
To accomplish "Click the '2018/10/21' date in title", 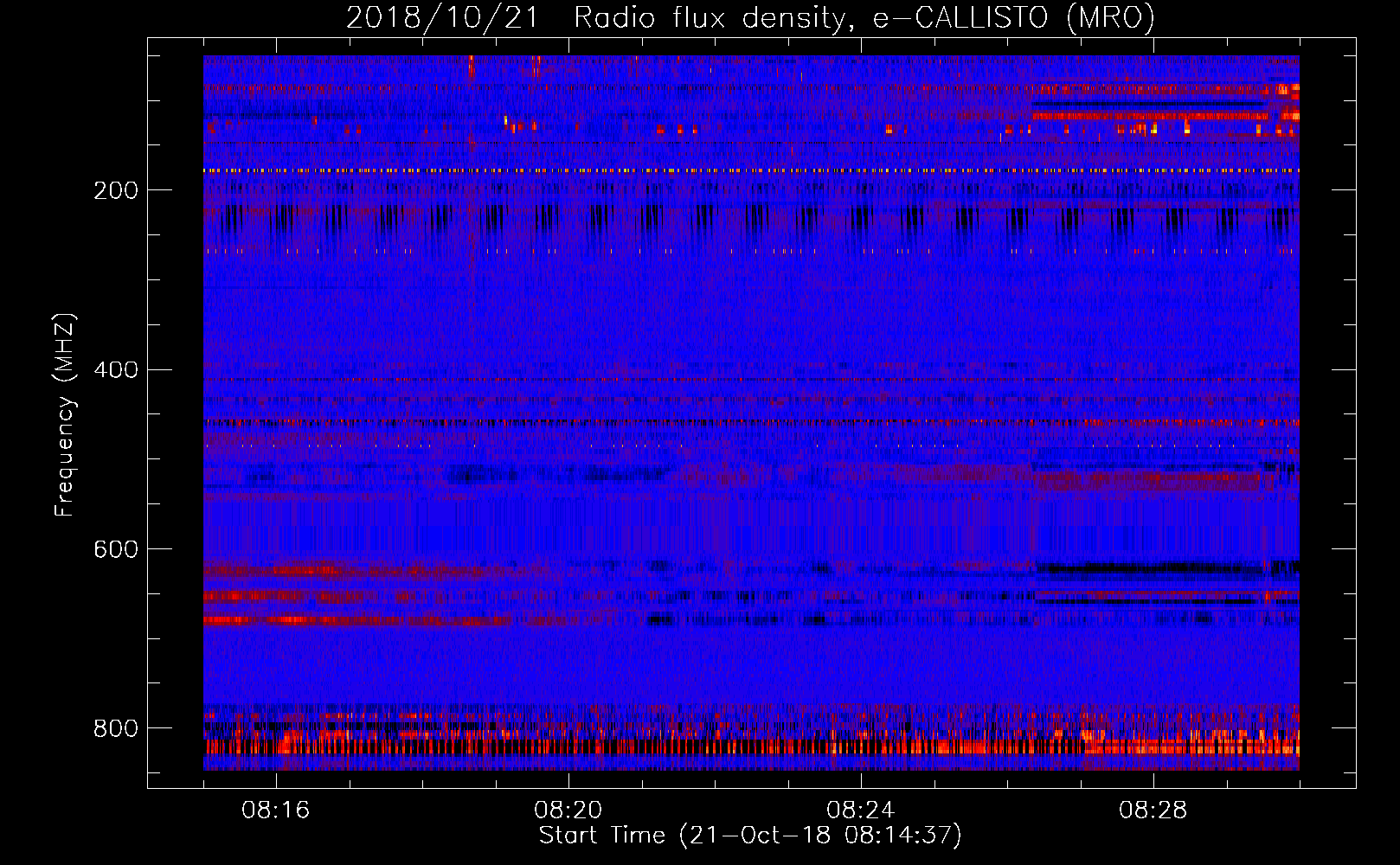I will click(441, 17).
